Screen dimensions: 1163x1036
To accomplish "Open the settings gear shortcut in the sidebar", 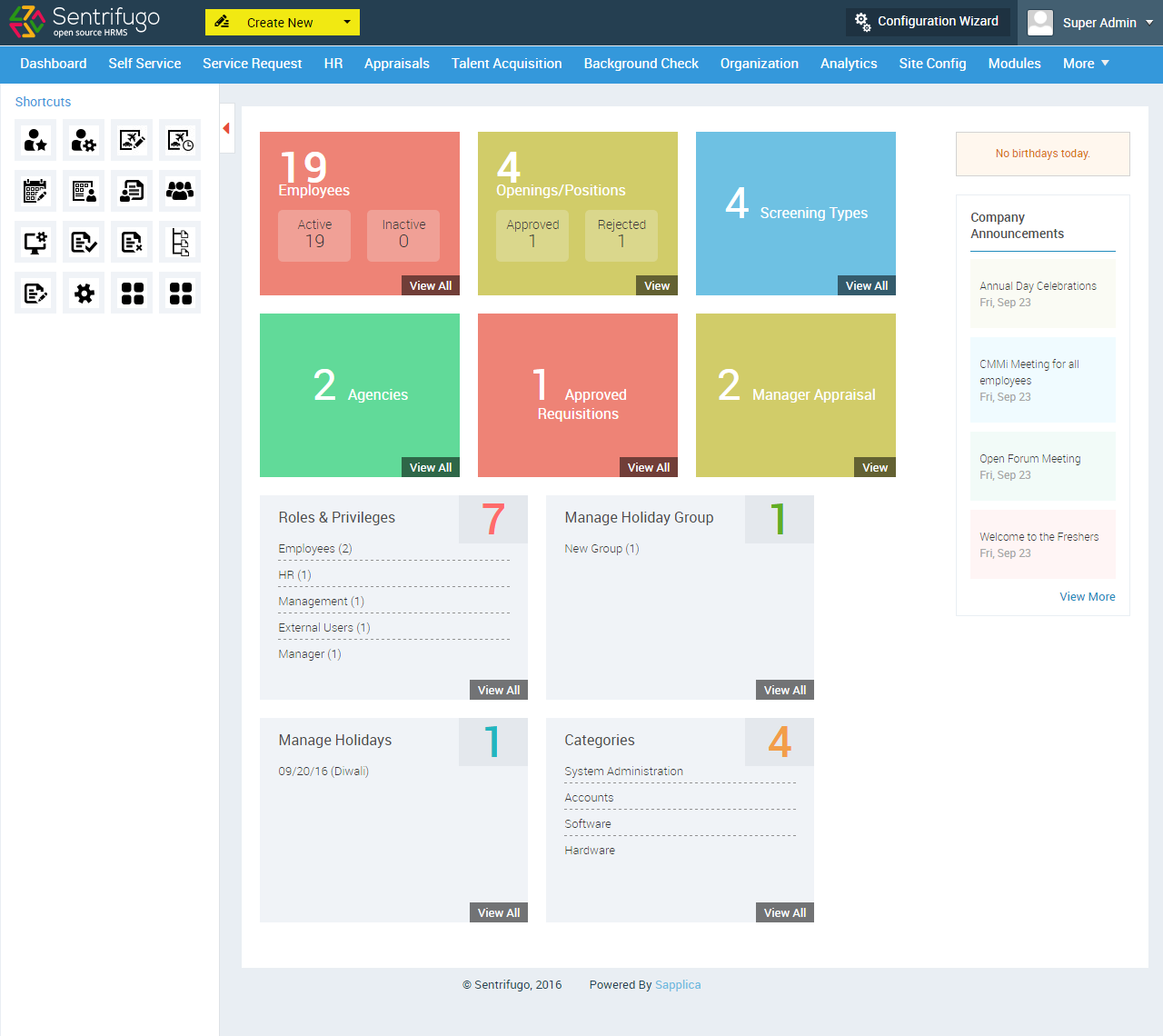I will [x=83, y=293].
